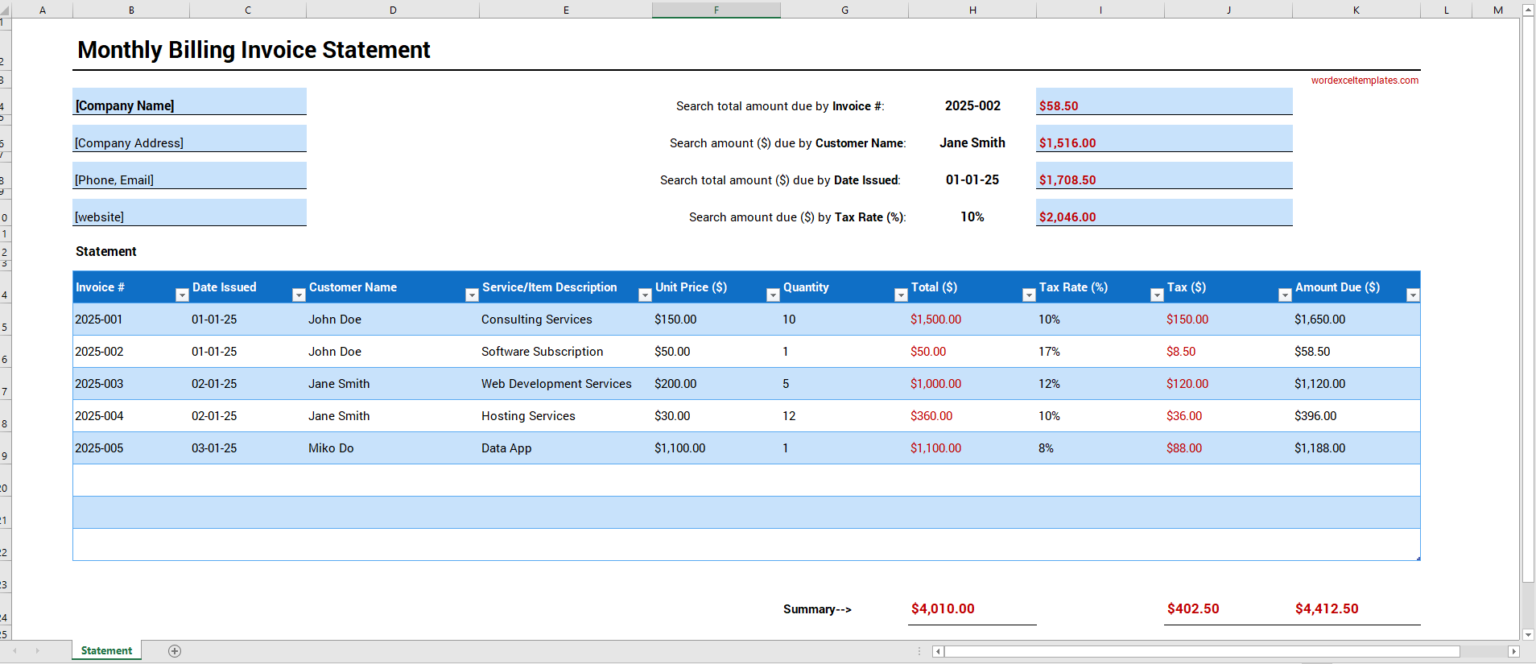Click the invoice number search cell 2025-002
Image resolution: width=1536 pixels, height=664 pixels.
972,105
